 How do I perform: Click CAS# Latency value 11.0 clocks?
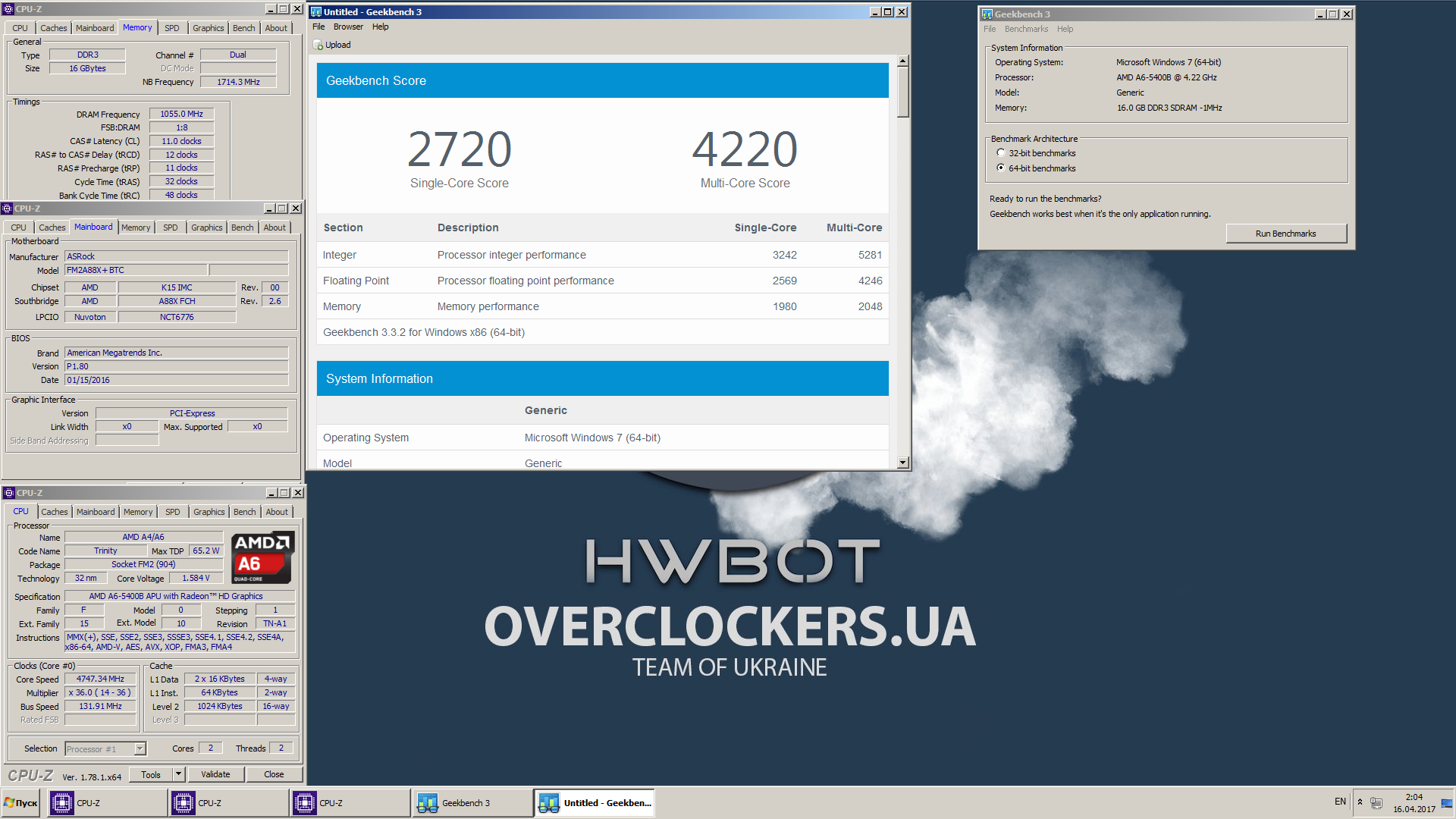pos(181,141)
